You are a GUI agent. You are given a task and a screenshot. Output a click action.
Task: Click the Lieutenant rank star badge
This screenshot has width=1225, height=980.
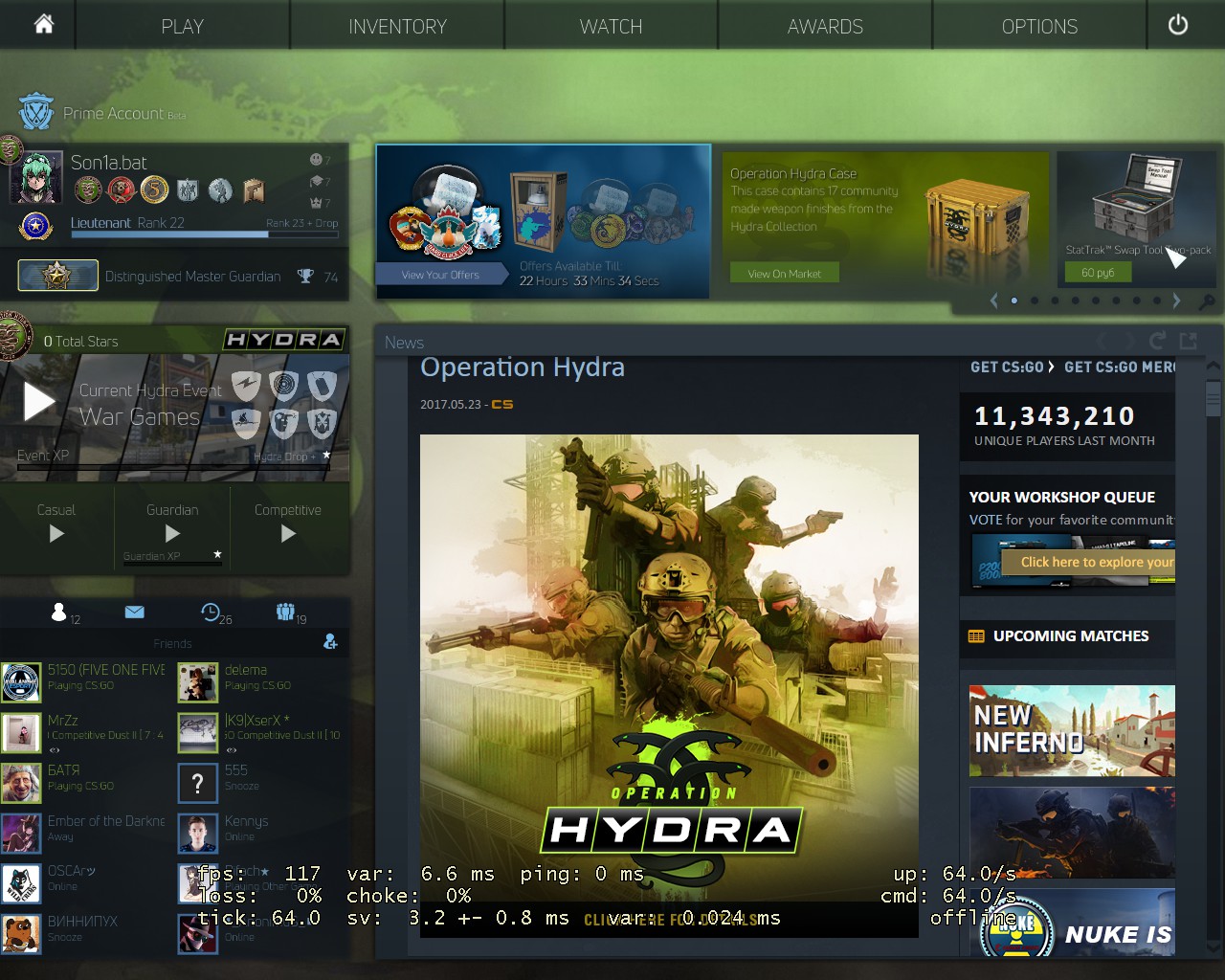[x=35, y=227]
